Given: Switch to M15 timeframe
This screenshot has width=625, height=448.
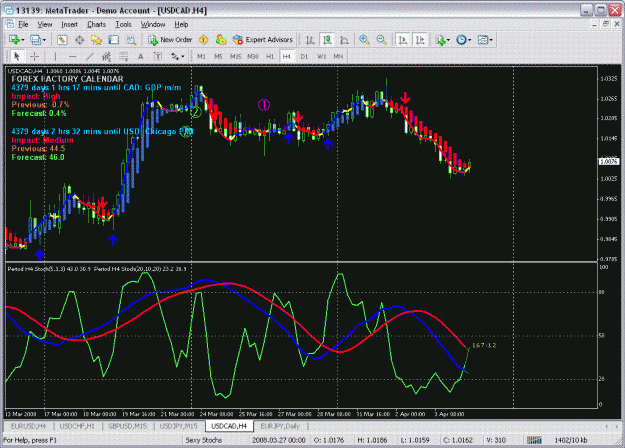Looking at the screenshot, I should tap(235, 56).
